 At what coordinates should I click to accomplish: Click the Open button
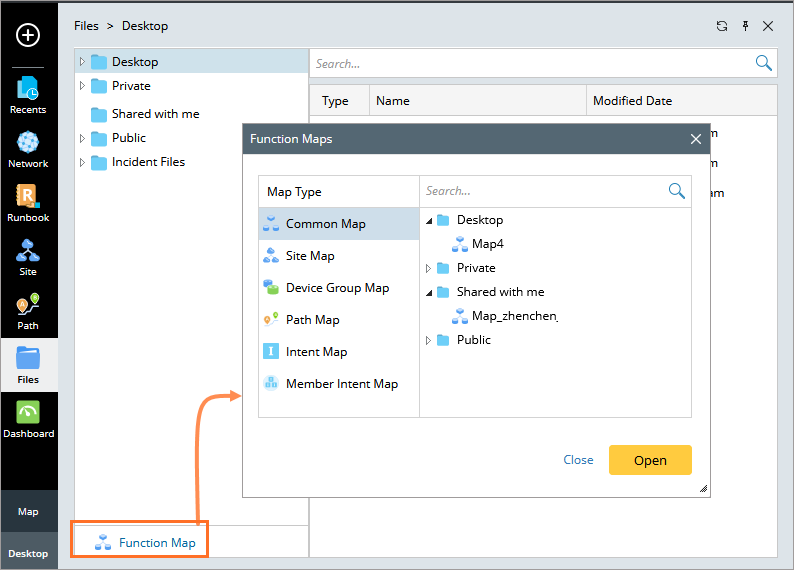point(650,460)
